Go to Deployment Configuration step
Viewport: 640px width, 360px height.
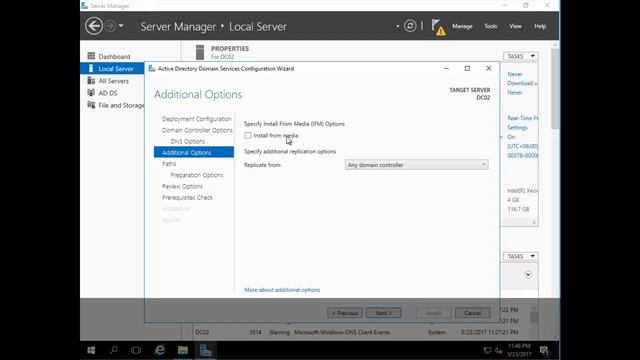[196, 119]
